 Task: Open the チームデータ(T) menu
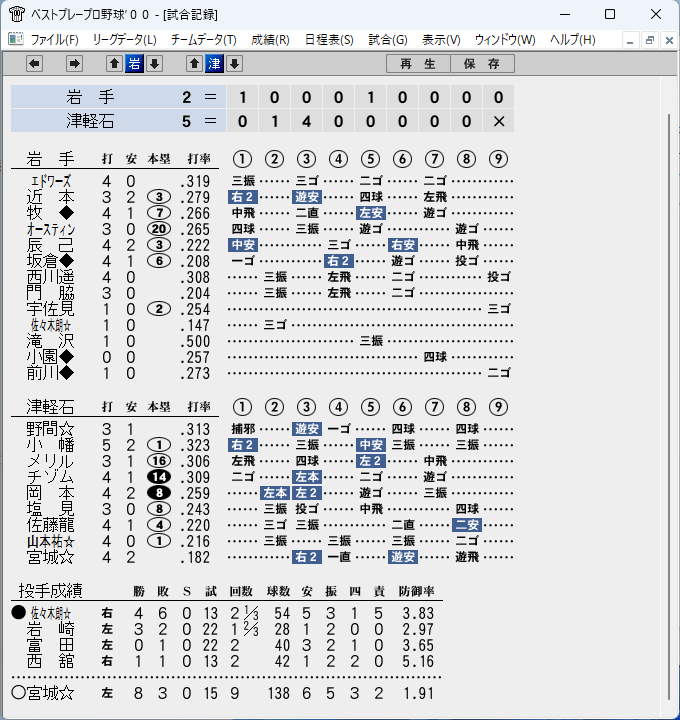click(203, 40)
